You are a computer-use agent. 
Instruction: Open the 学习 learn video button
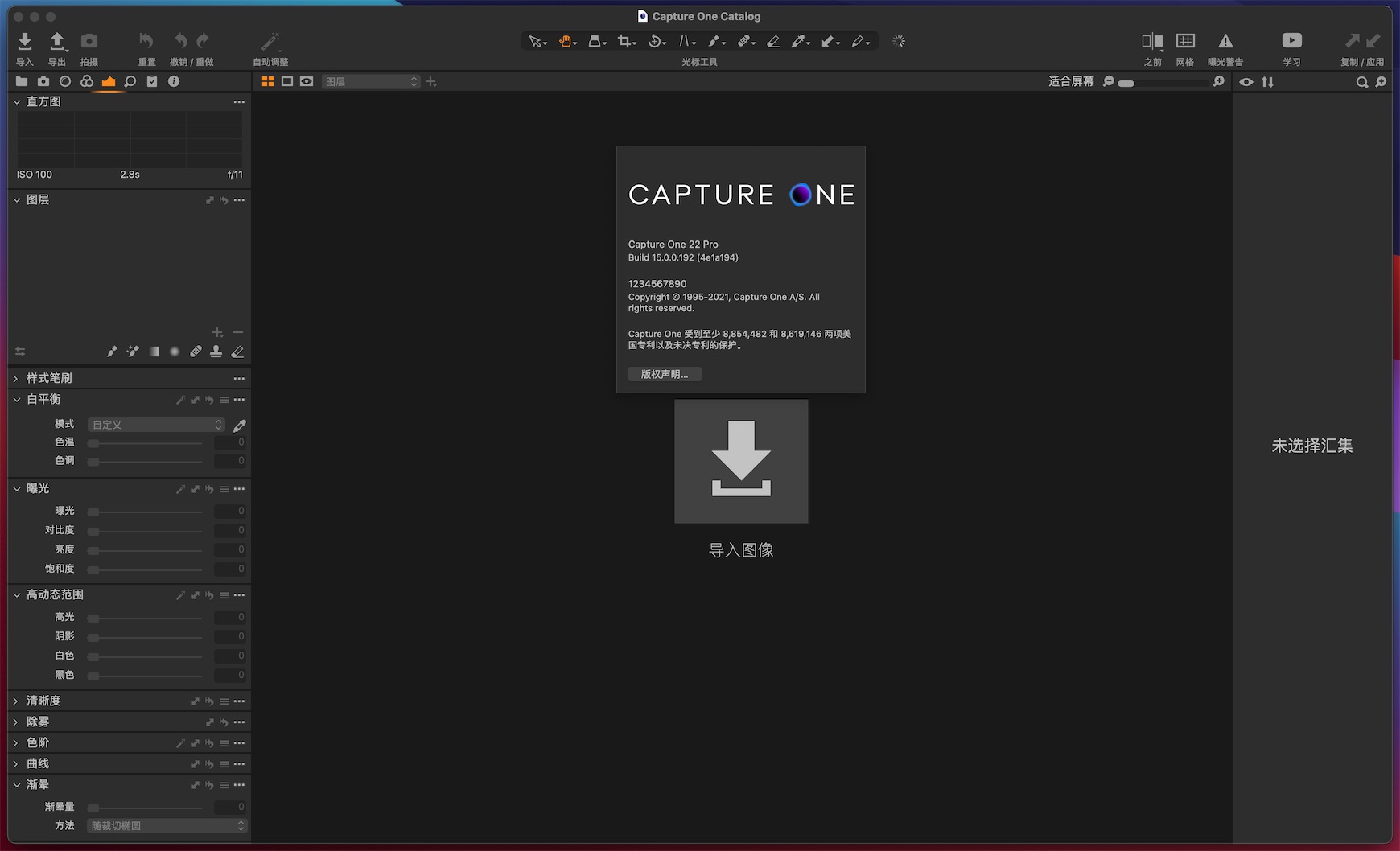click(1292, 40)
